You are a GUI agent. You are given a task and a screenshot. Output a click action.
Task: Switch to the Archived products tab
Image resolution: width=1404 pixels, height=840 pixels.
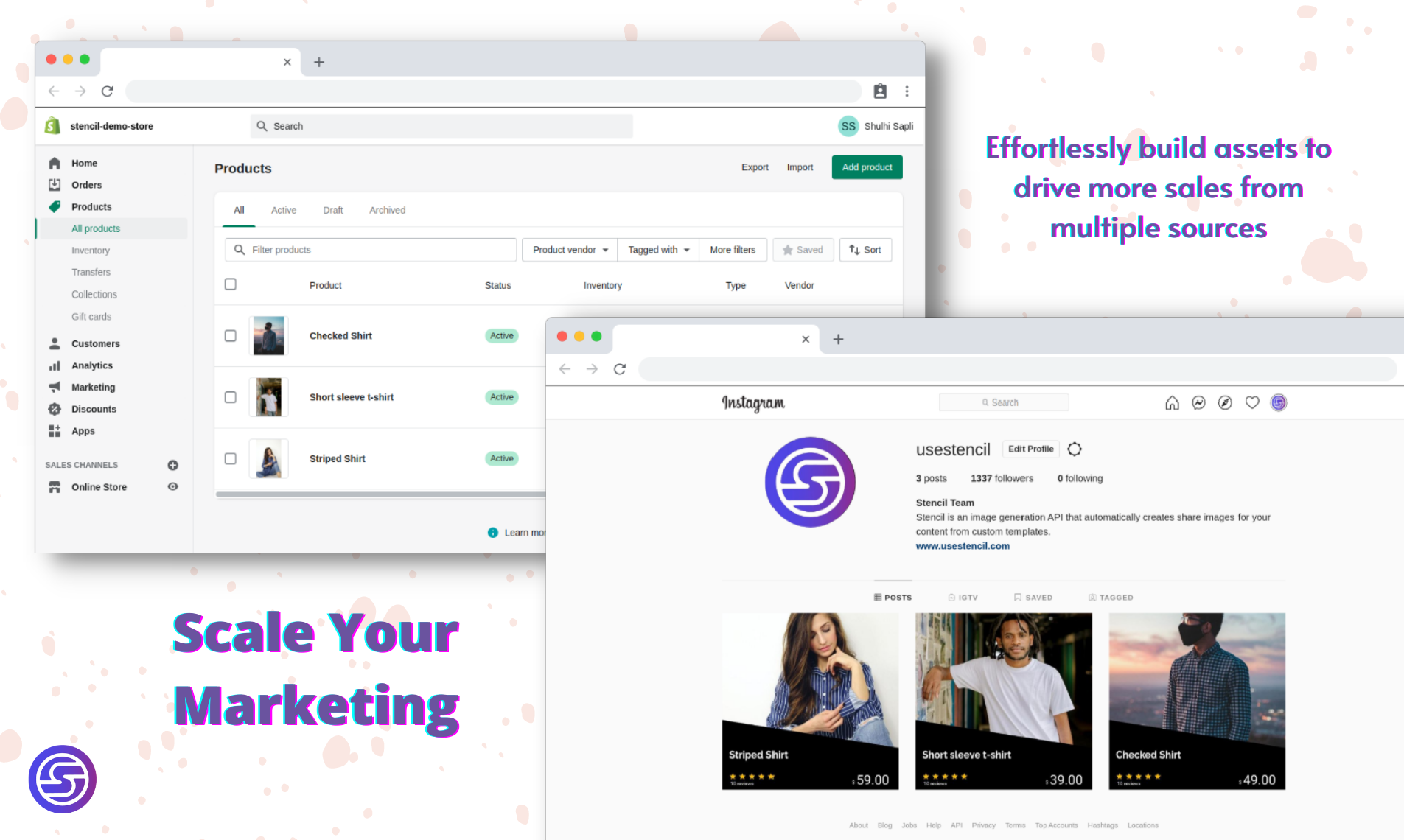pos(388,210)
